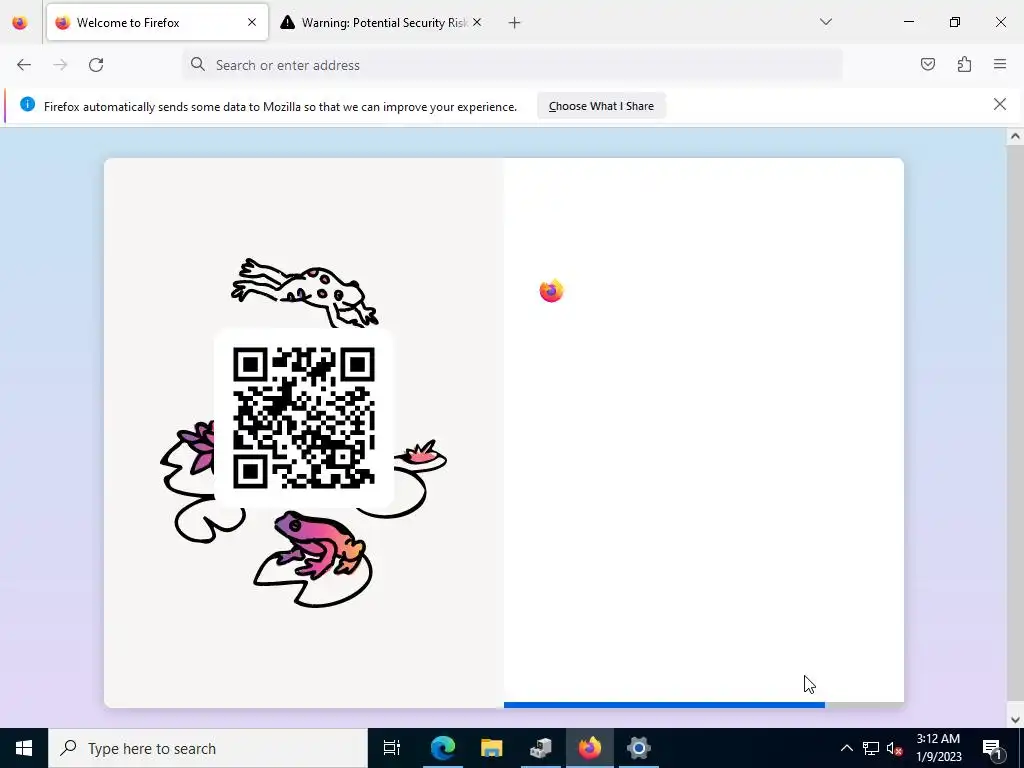Reload the current page
Image resolution: width=1024 pixels, height=768 pixels.
pos(96,65)
